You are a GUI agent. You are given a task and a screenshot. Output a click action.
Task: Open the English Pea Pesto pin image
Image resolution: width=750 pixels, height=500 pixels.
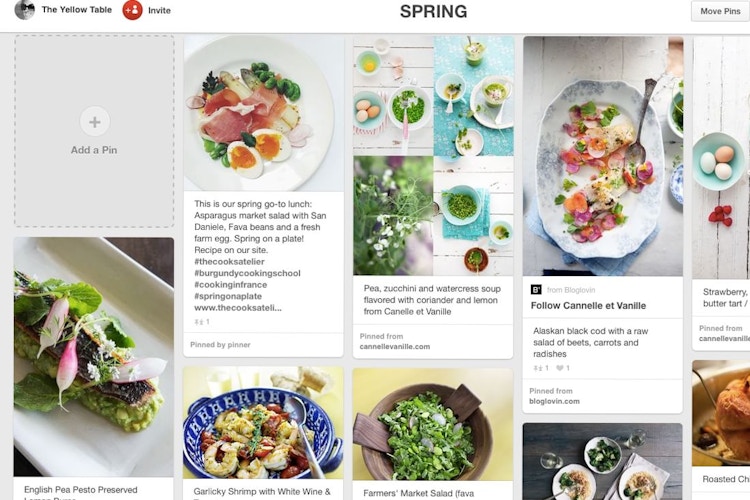tap(94, 357)
